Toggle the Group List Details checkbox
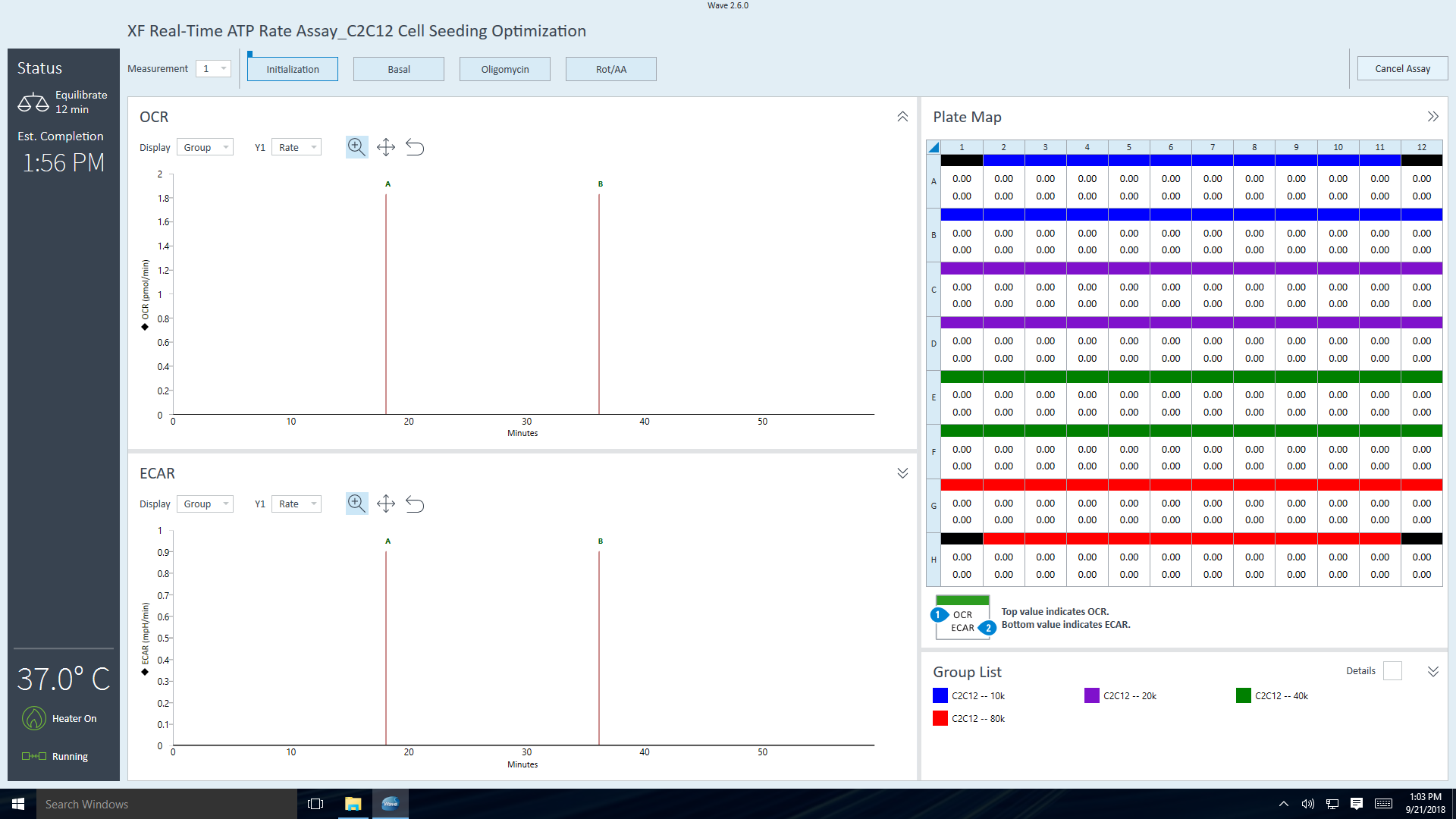The width and height of the screenshot is (1456, 819). pyautogui.click(x=1392, y=671)
